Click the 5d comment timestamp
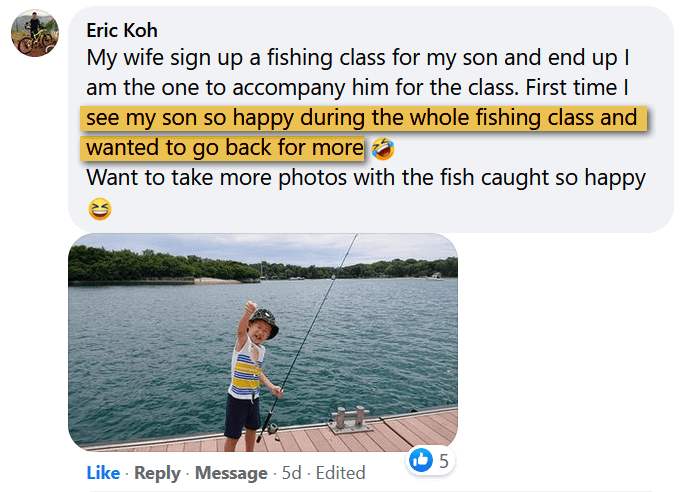 click(289, 473)
